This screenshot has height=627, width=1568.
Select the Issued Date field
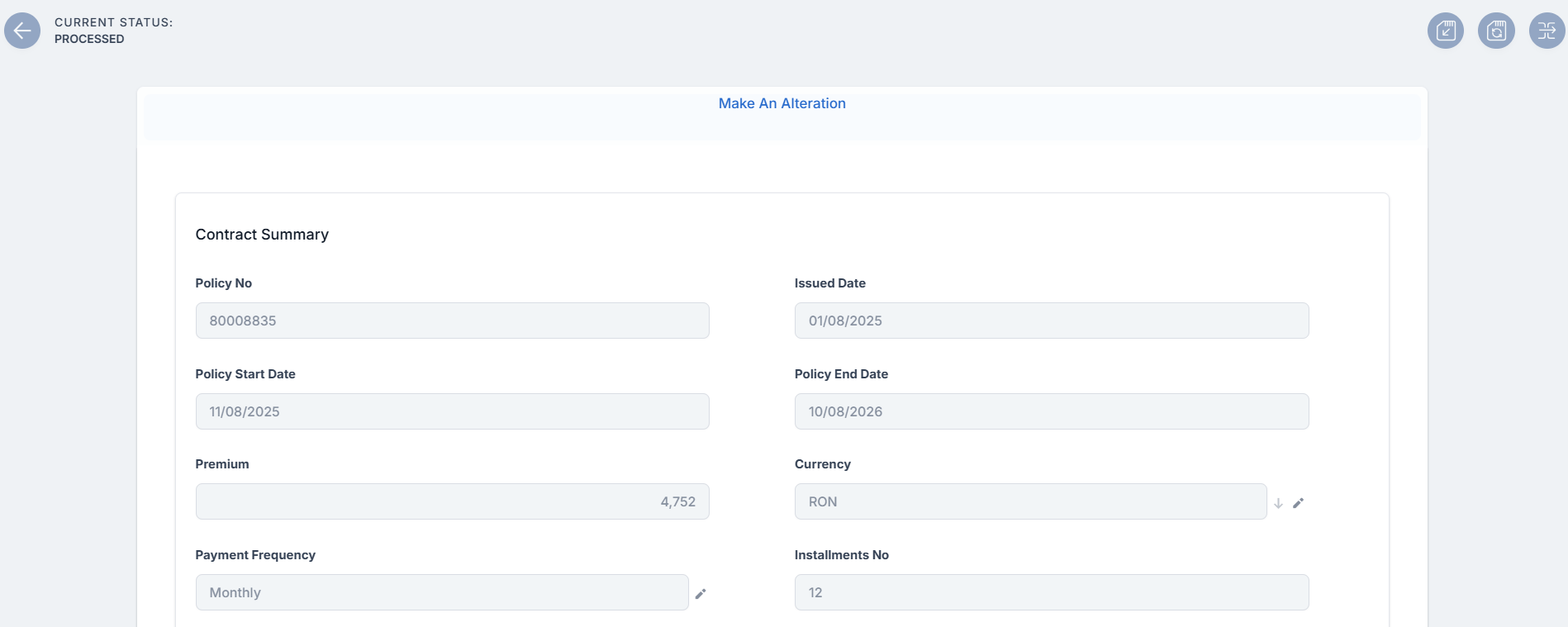(x=1051, y=321)
